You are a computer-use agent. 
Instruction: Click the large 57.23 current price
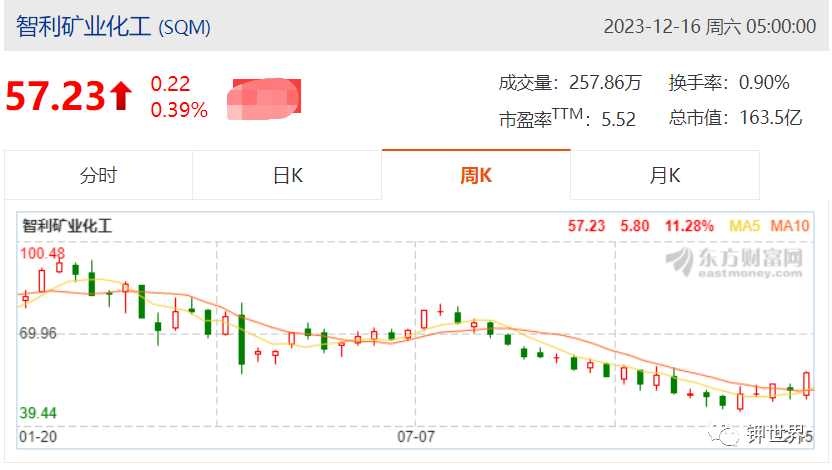(55, 96)
